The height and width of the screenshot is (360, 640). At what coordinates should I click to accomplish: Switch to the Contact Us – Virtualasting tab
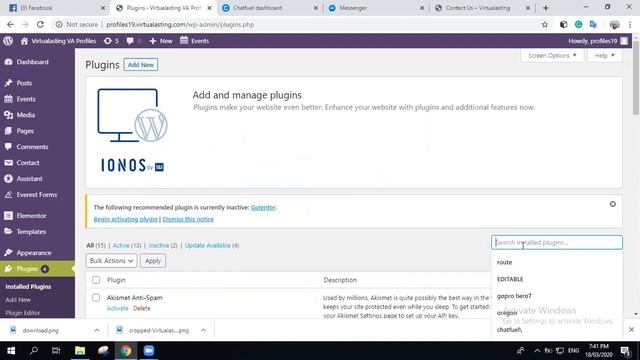click(482, 8)
